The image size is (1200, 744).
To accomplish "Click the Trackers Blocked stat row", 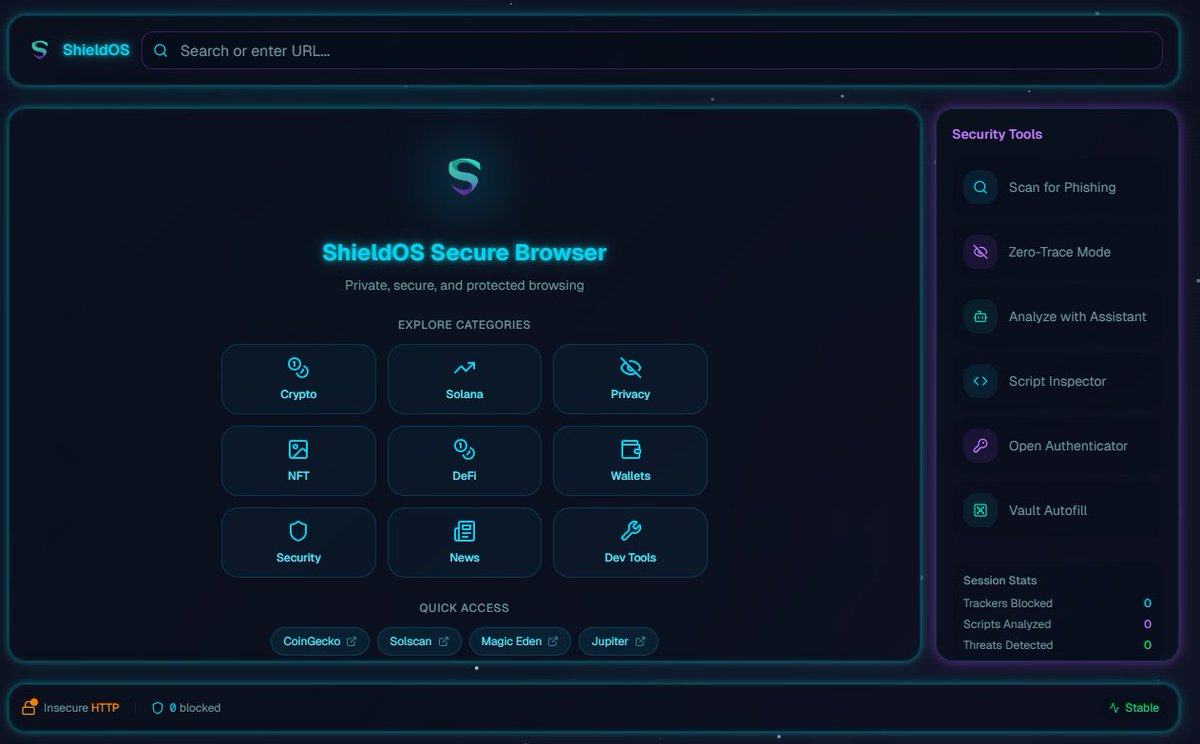I will [x=1057, y=603].
